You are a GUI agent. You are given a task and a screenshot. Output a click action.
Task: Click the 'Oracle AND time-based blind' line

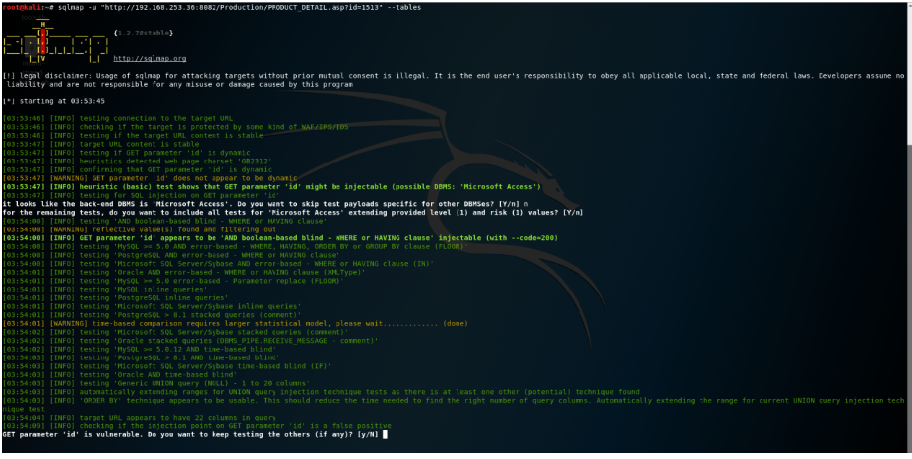(x=122, y=375)
